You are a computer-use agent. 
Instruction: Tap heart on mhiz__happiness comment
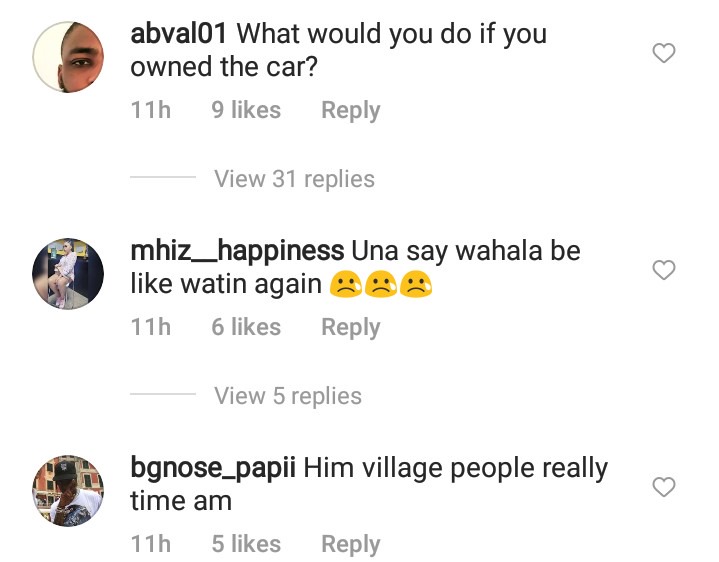pyautogui.click(x=664, y=270)
